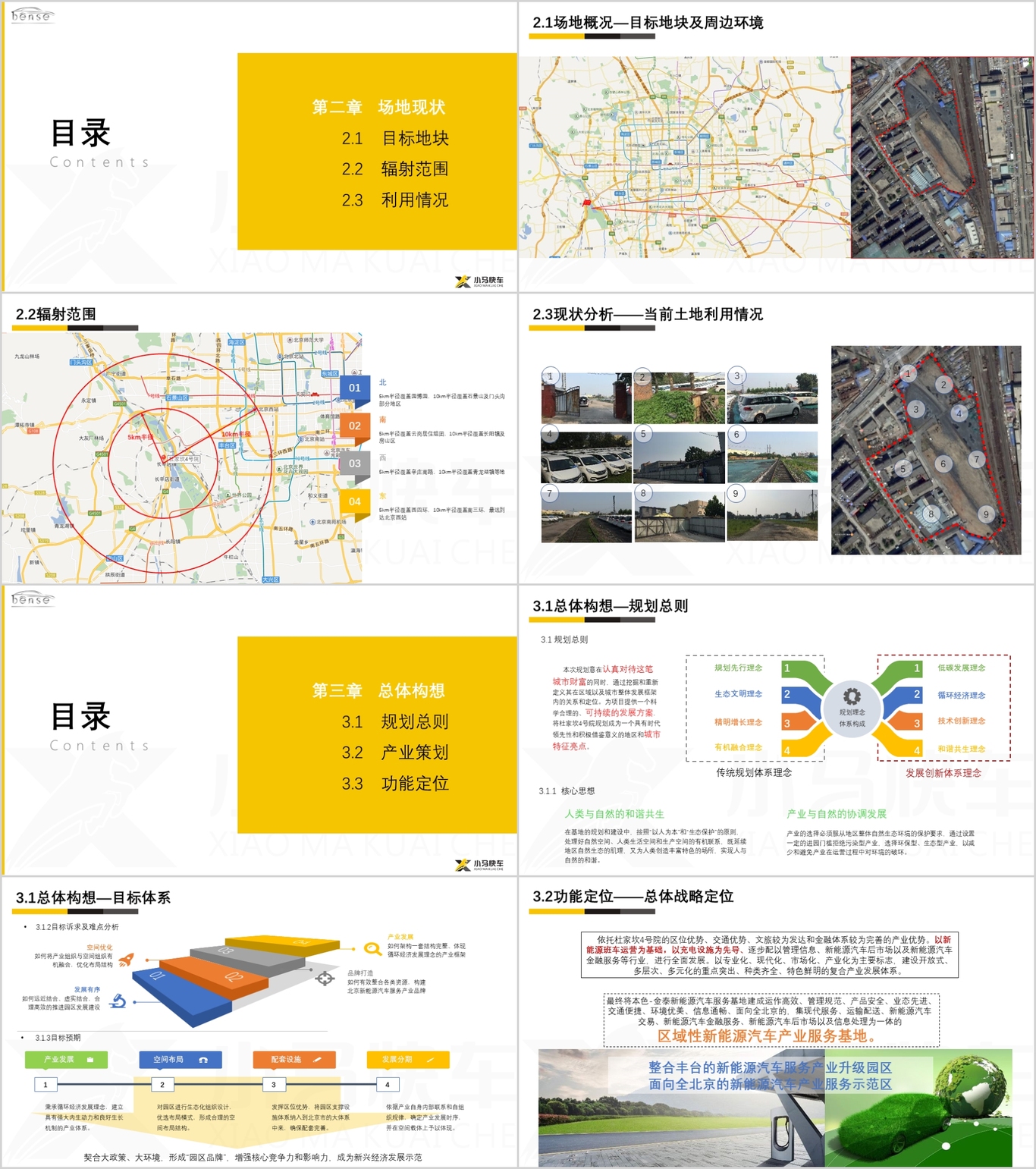Viewport: 1036px width, 1169px height.
Task: Click the "3.1 规划总则" contents entry
Action: tap(395, 722)
